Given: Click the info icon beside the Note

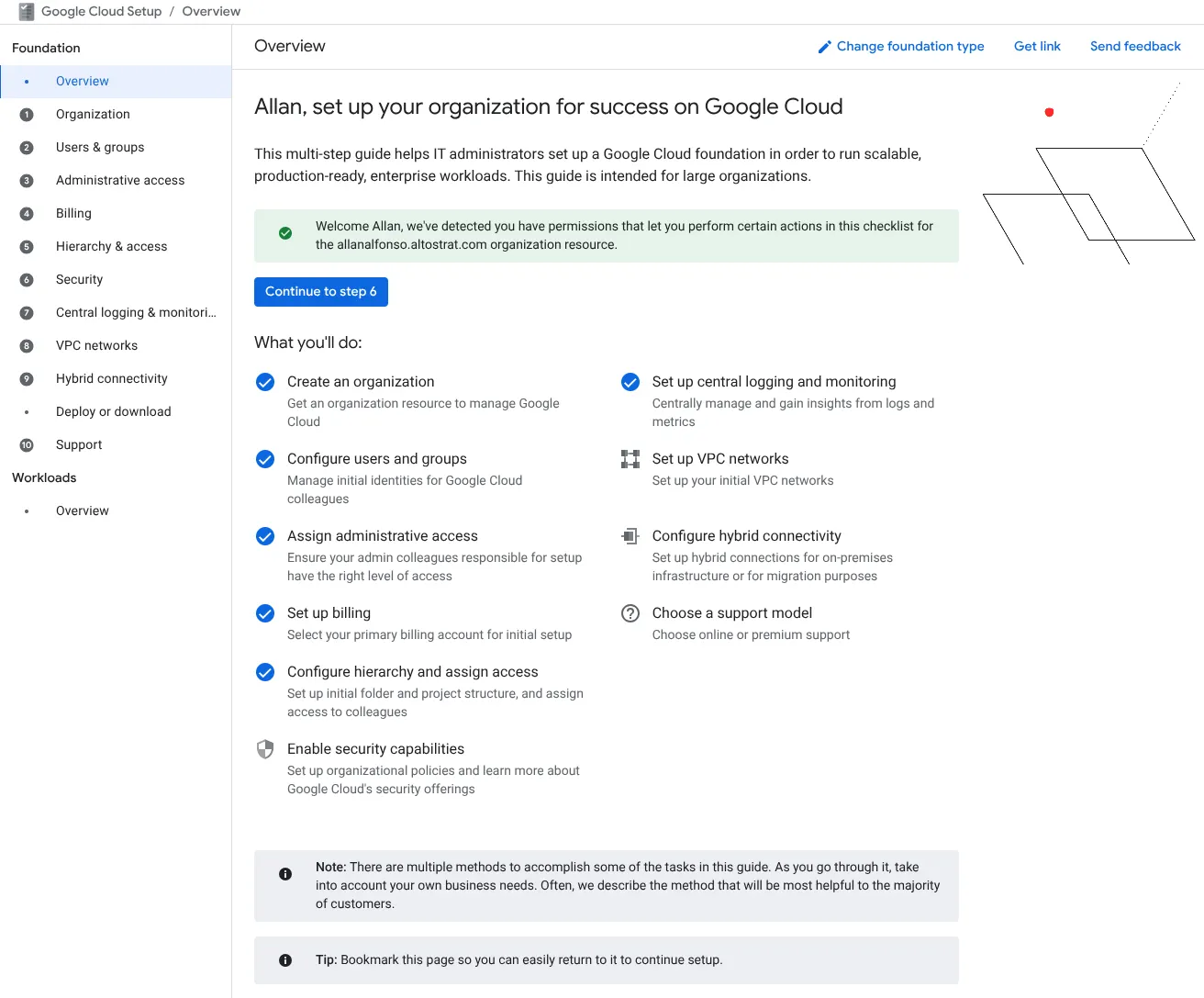Looking at the screenshot, I should click(x=285, y=874).
